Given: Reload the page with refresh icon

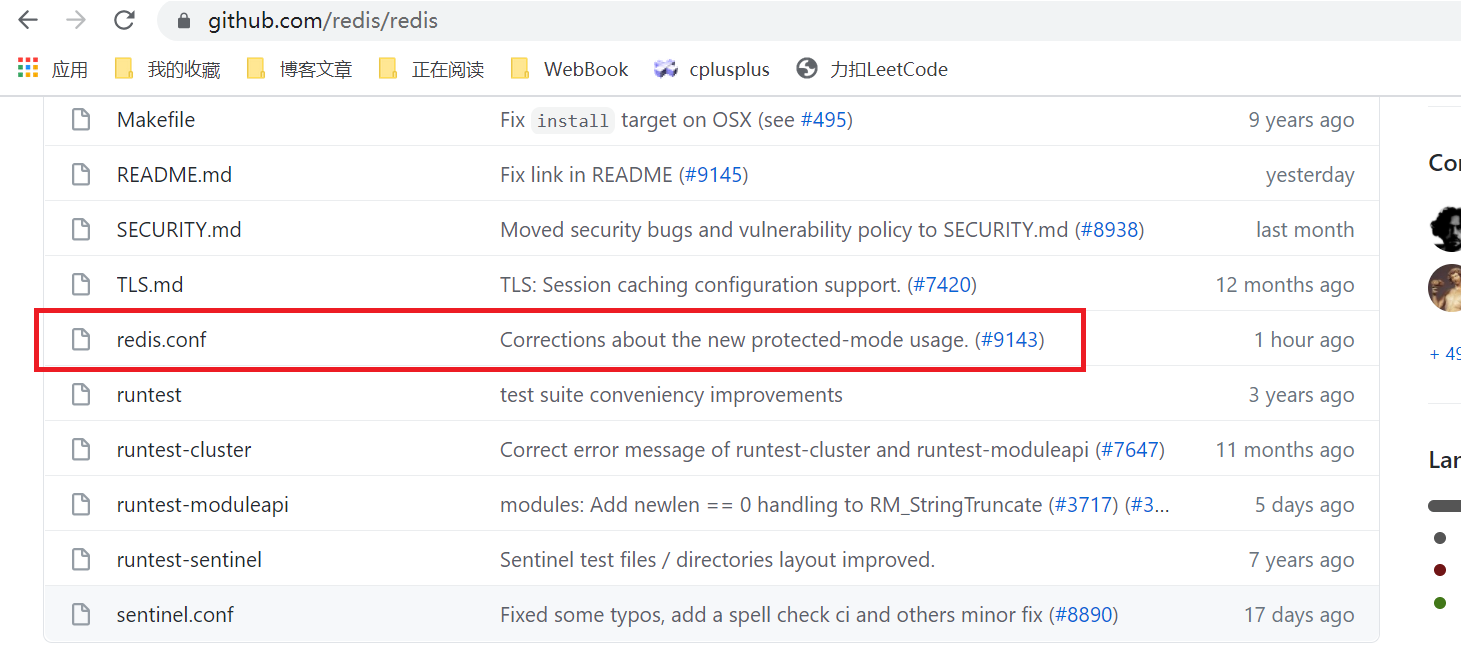Looking at the screenshot, I should (124, 20).
